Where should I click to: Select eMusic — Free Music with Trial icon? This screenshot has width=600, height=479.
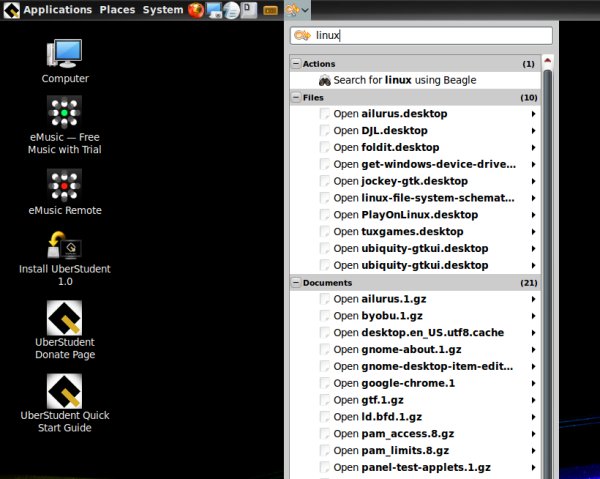(65, 125)
